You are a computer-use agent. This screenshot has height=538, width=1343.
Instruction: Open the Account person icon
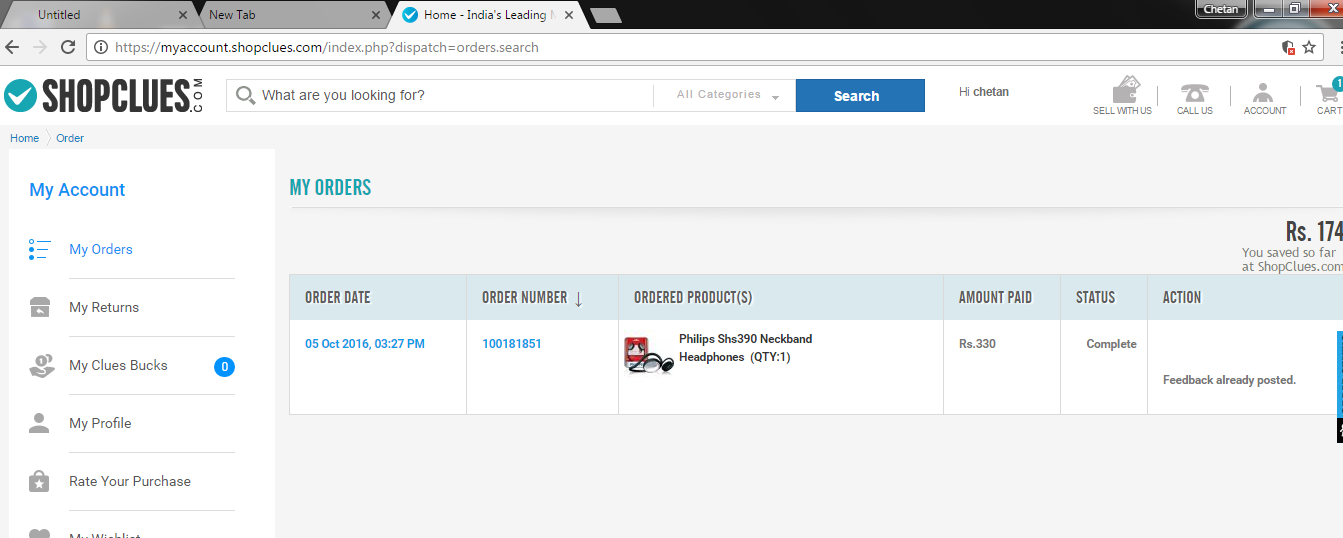1263,92
